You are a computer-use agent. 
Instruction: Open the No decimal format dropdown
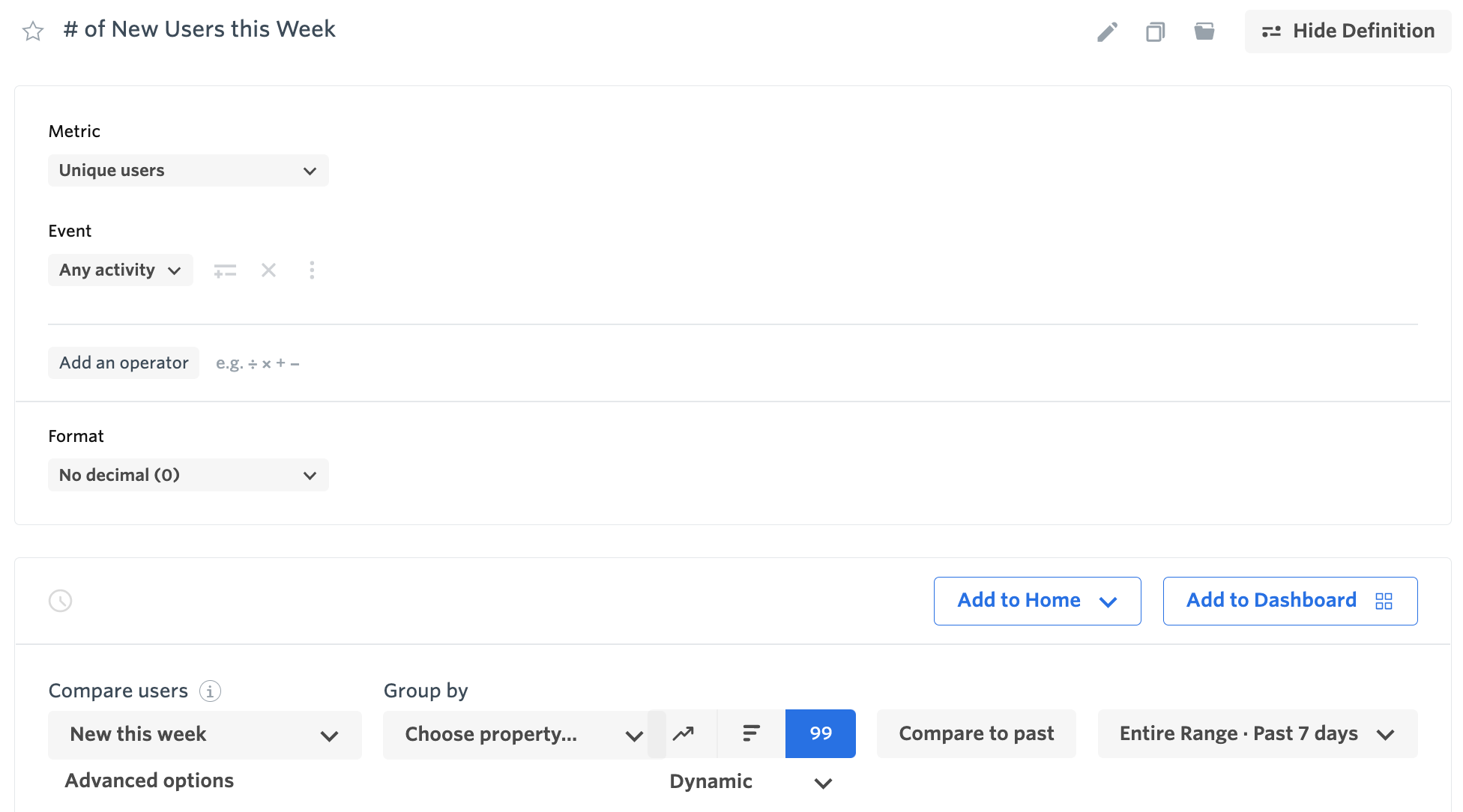coord(188,476)
